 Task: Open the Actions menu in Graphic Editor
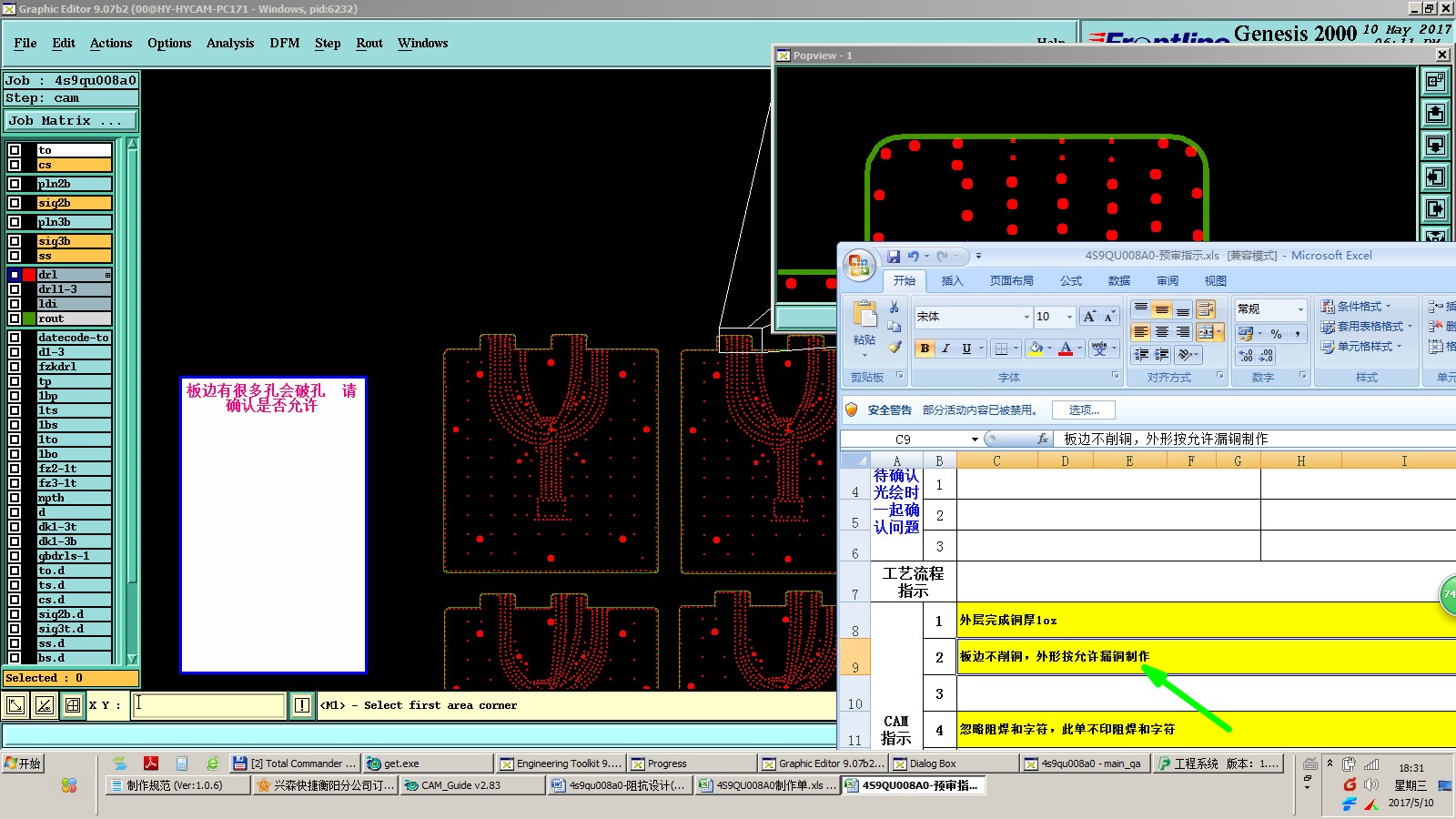[x=111, y=43]
